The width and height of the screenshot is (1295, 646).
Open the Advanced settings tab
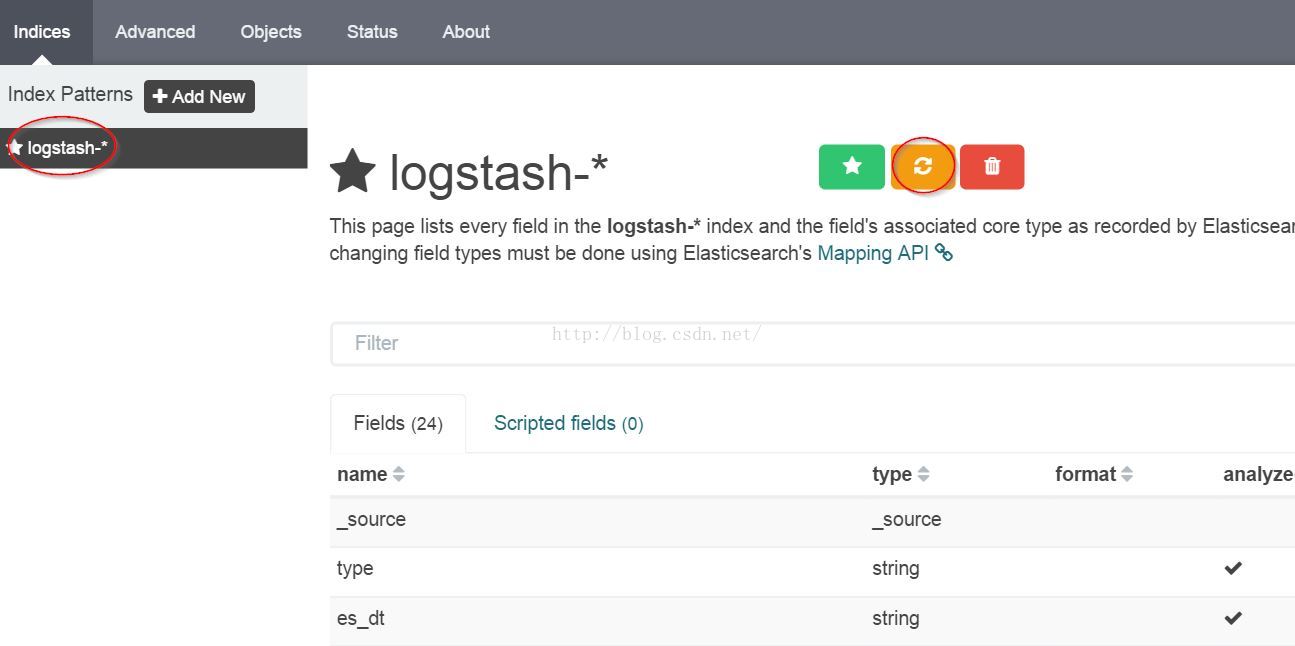point(155,32)
